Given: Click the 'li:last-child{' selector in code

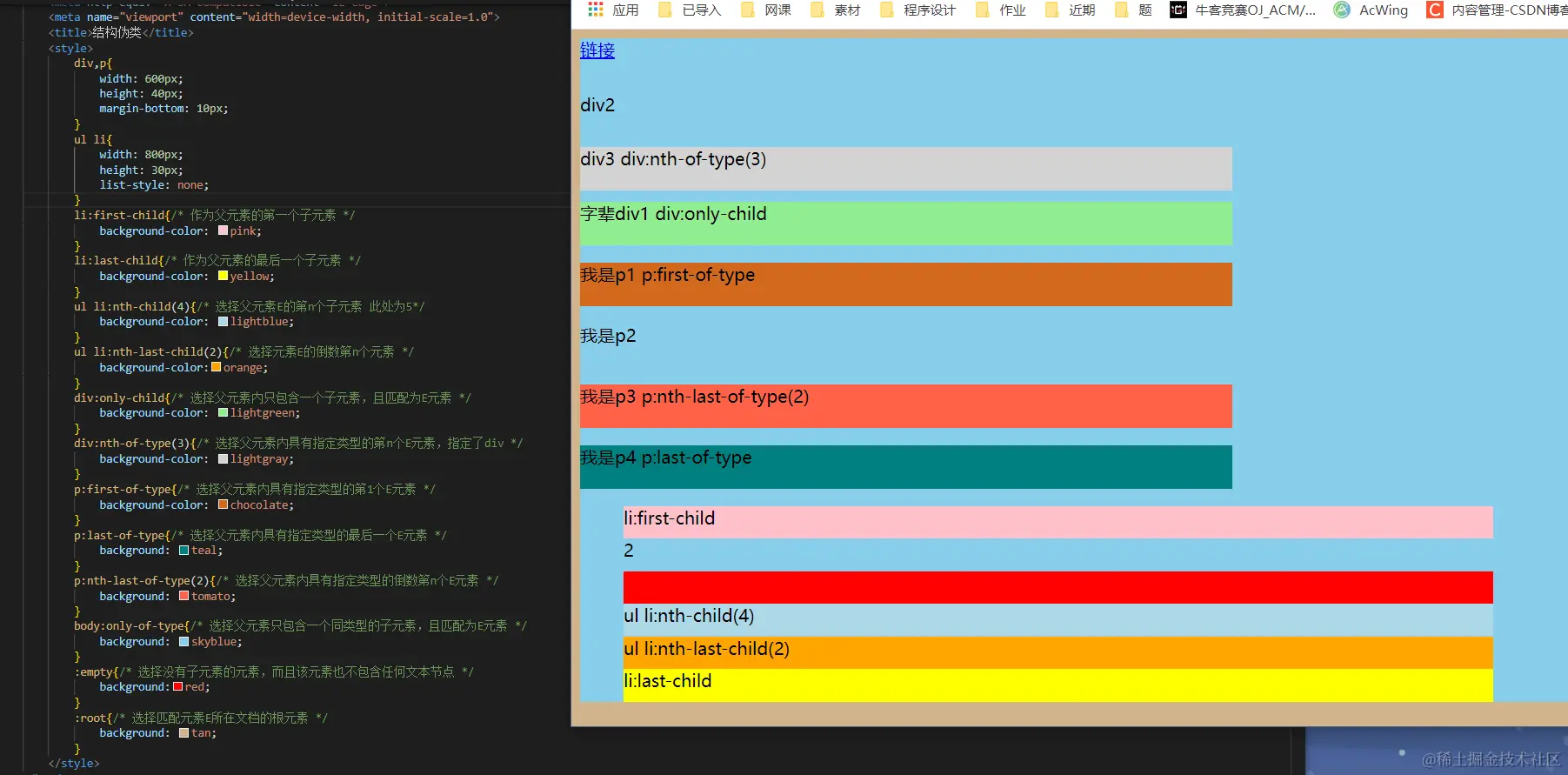Looking at the screenshot, I should (117, 260).
